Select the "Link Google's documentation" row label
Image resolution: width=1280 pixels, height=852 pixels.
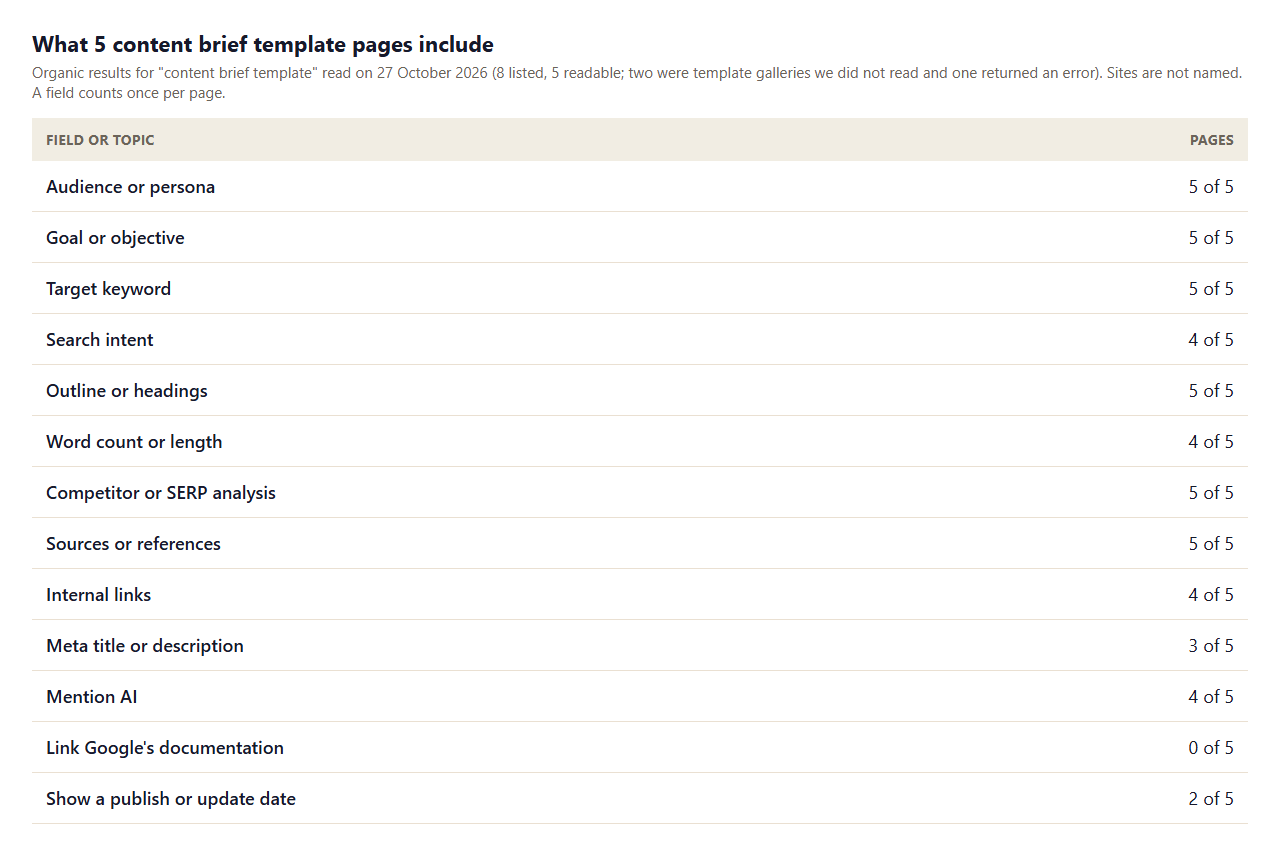click(x=165, y=748)
